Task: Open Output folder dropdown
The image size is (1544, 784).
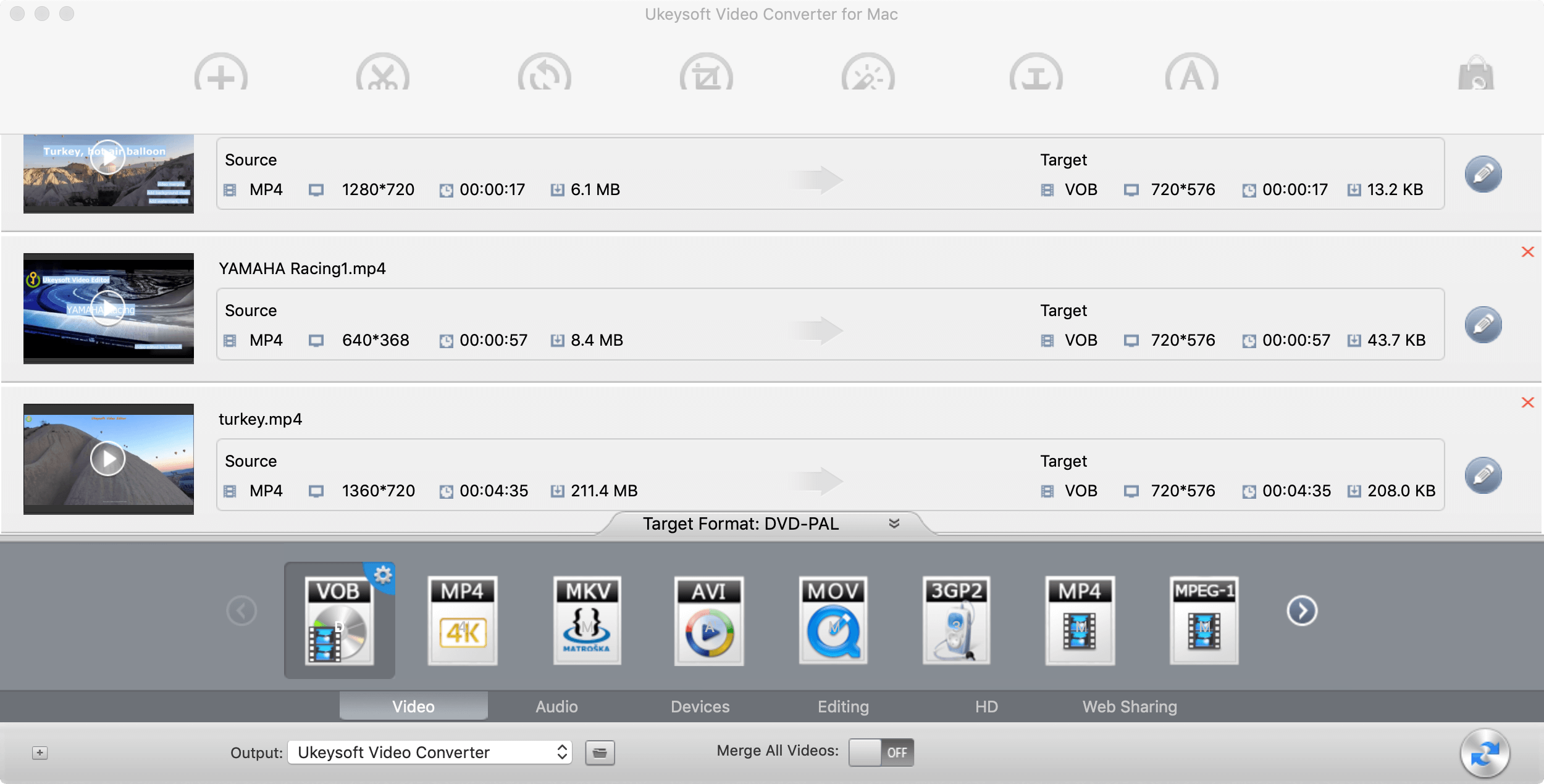Action: [x=562, y=752]
